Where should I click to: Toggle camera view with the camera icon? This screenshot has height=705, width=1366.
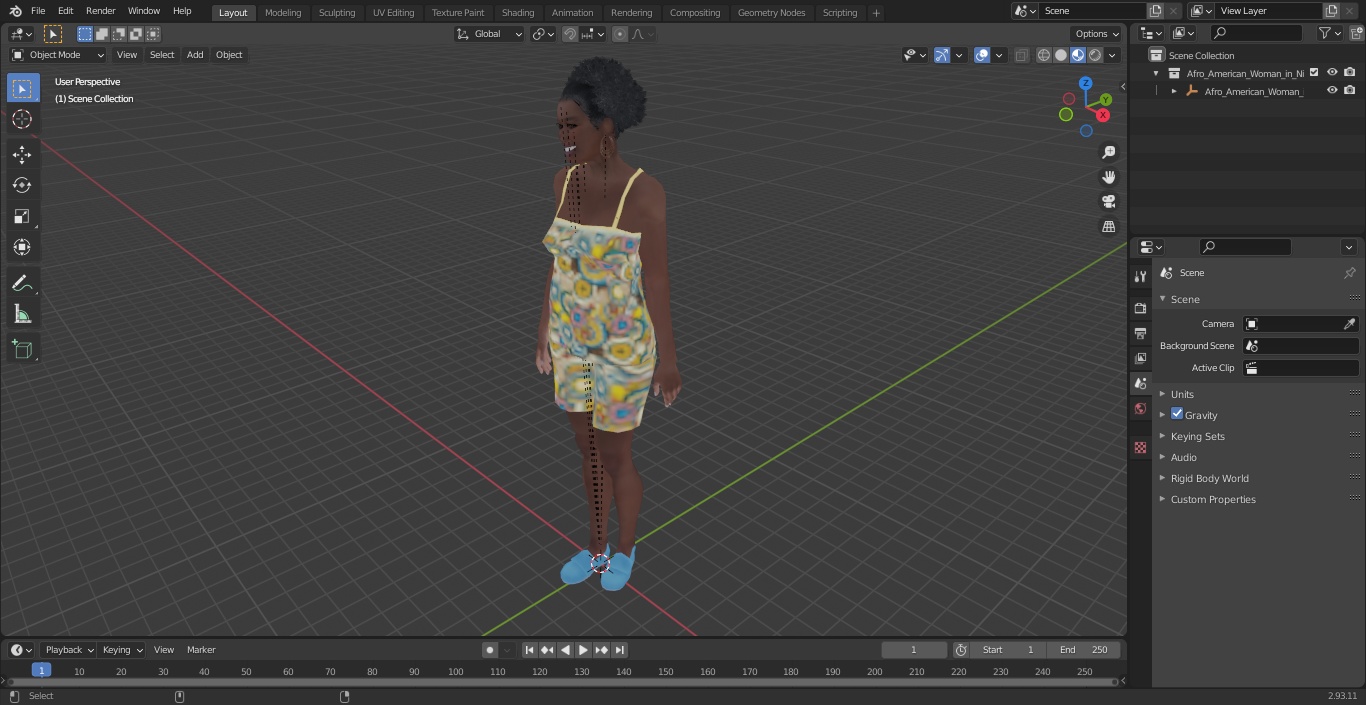pyautogui.click(x=1108, y=202)
